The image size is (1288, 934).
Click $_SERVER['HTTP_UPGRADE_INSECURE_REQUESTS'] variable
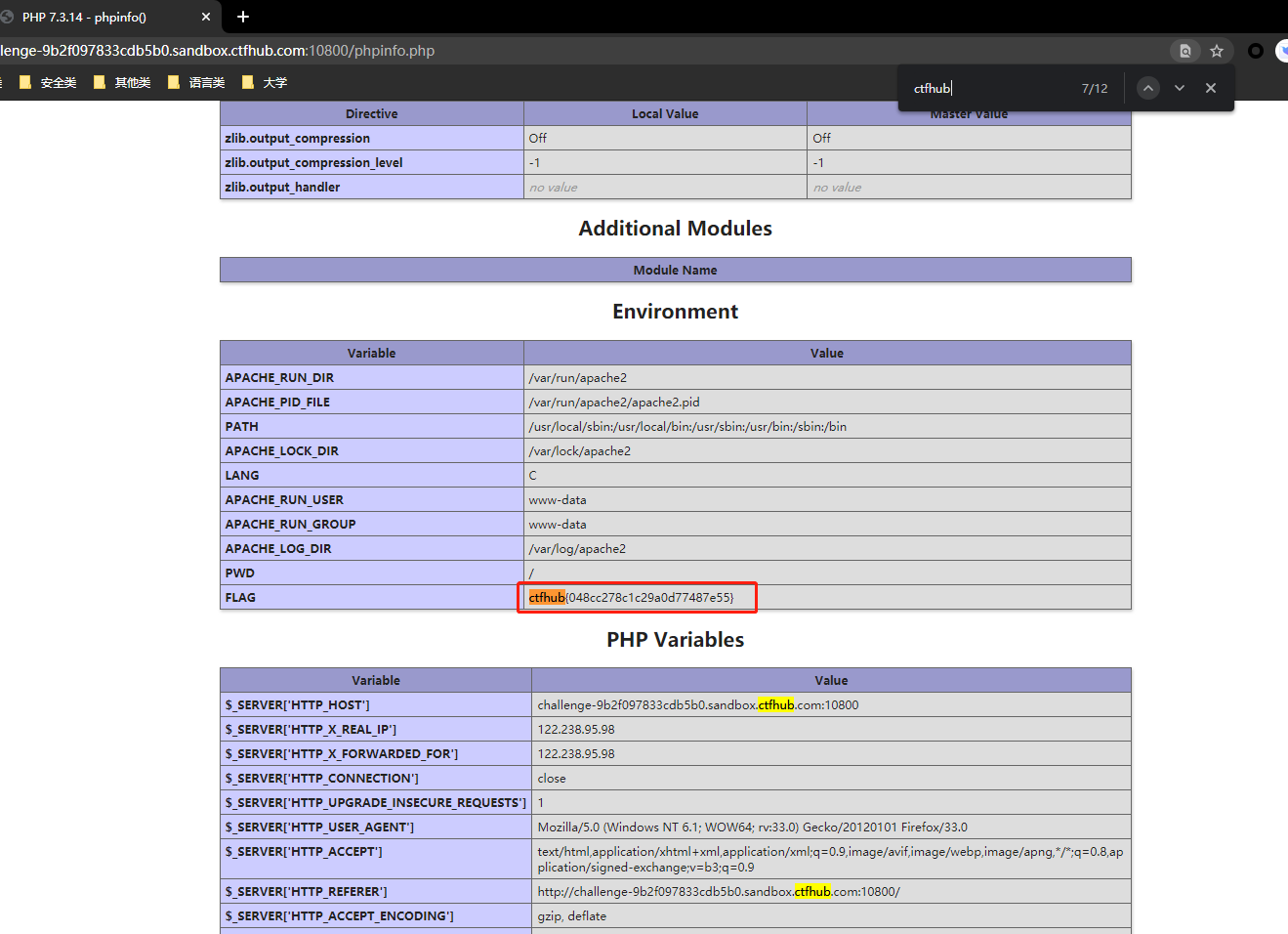click(x=375, y=802)
